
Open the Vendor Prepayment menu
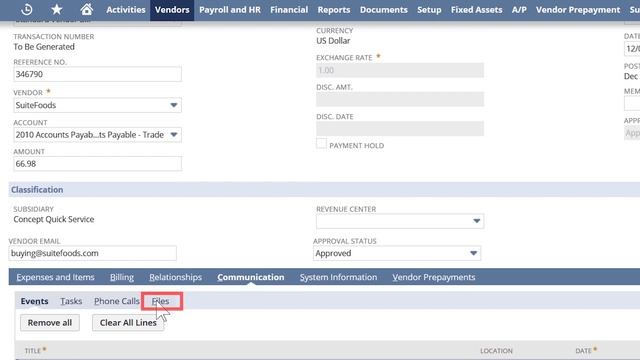[578, 10]
